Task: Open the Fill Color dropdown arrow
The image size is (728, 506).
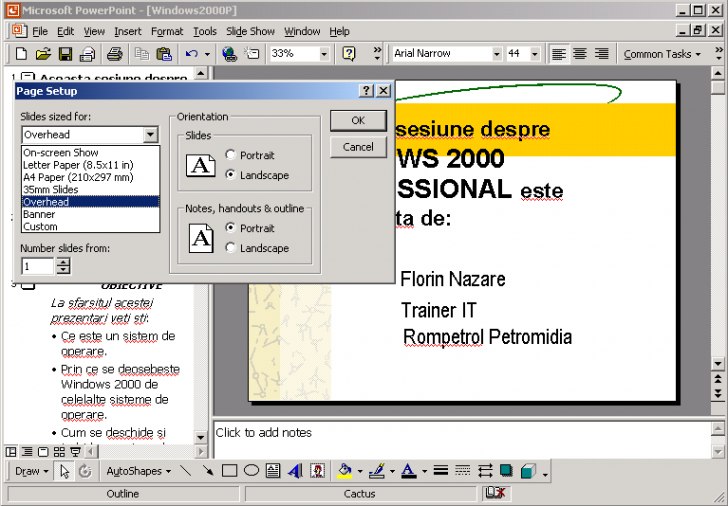Action: coord(360,471)
